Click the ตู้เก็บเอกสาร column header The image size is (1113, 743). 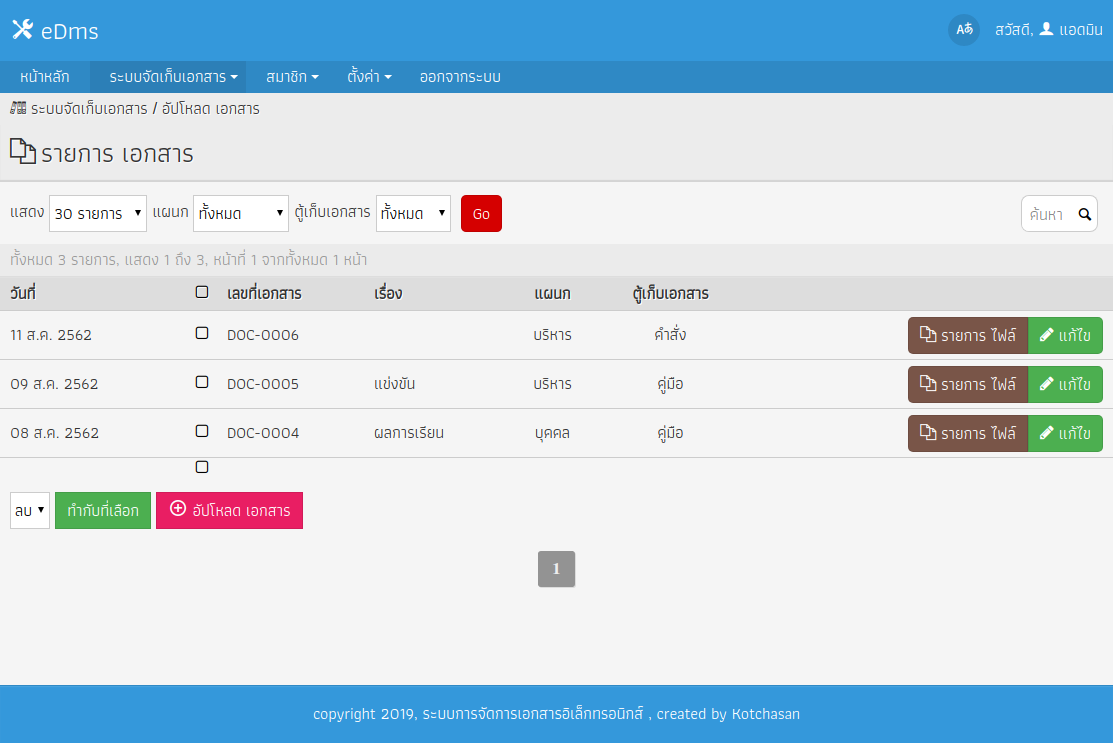click(670, 293)
